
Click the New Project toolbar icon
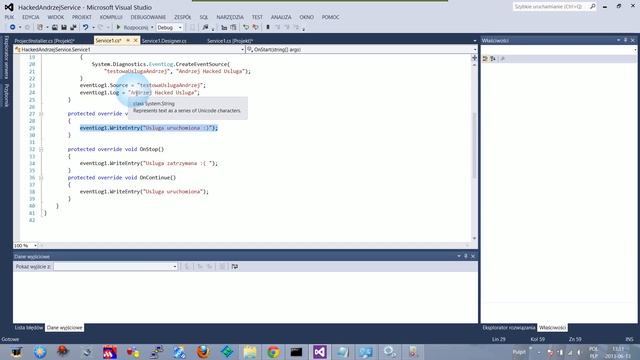[x=40, y=27]
